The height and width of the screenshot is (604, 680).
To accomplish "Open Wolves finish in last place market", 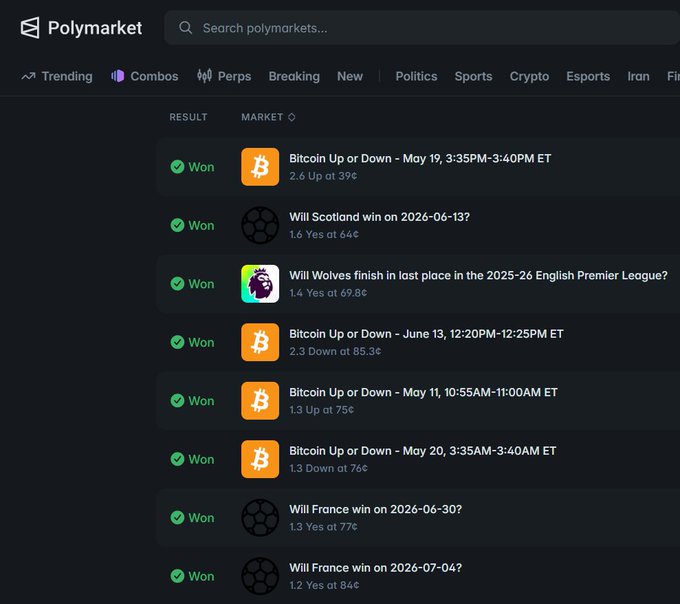I will 478,275.
